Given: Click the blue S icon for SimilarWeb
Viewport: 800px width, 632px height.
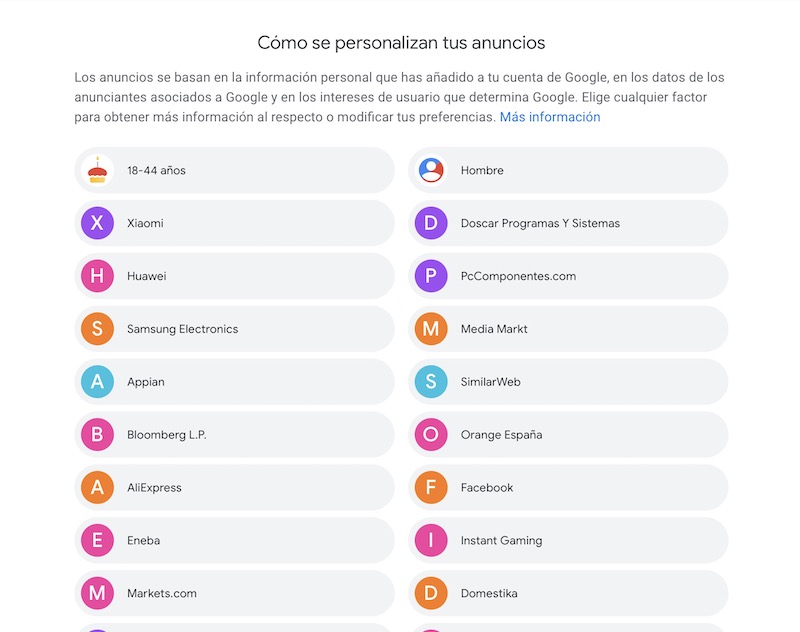Looking at the screenshot, I should pos(431,382).
